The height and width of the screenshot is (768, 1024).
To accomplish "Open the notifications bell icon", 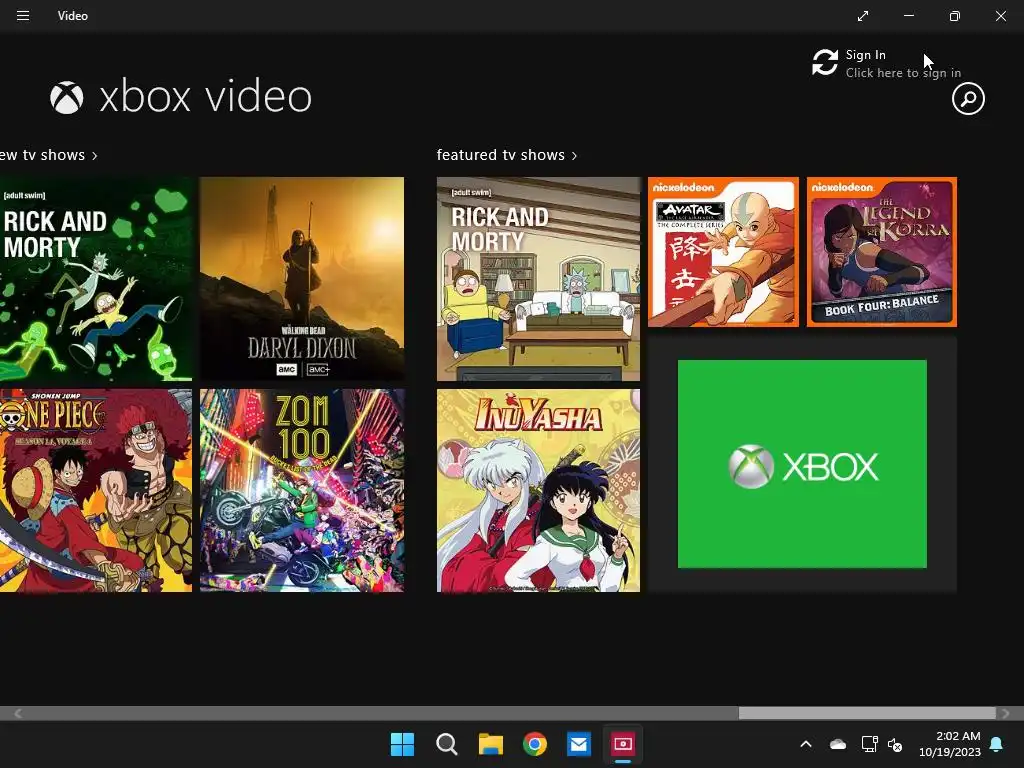I will pos(997,744).
